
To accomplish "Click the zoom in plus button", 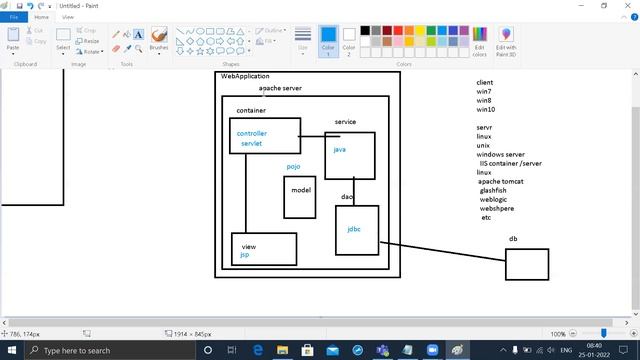I will tap(634, 333).
